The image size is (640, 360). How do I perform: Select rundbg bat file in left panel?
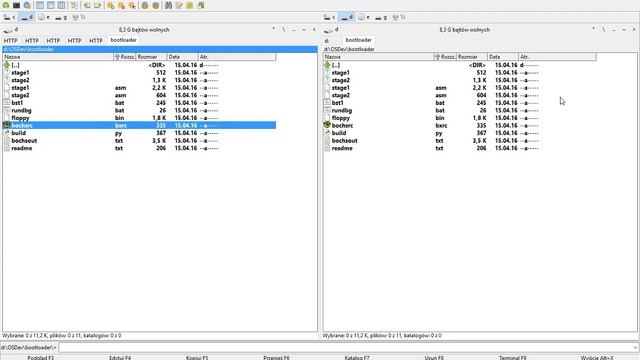pos(139,110)
